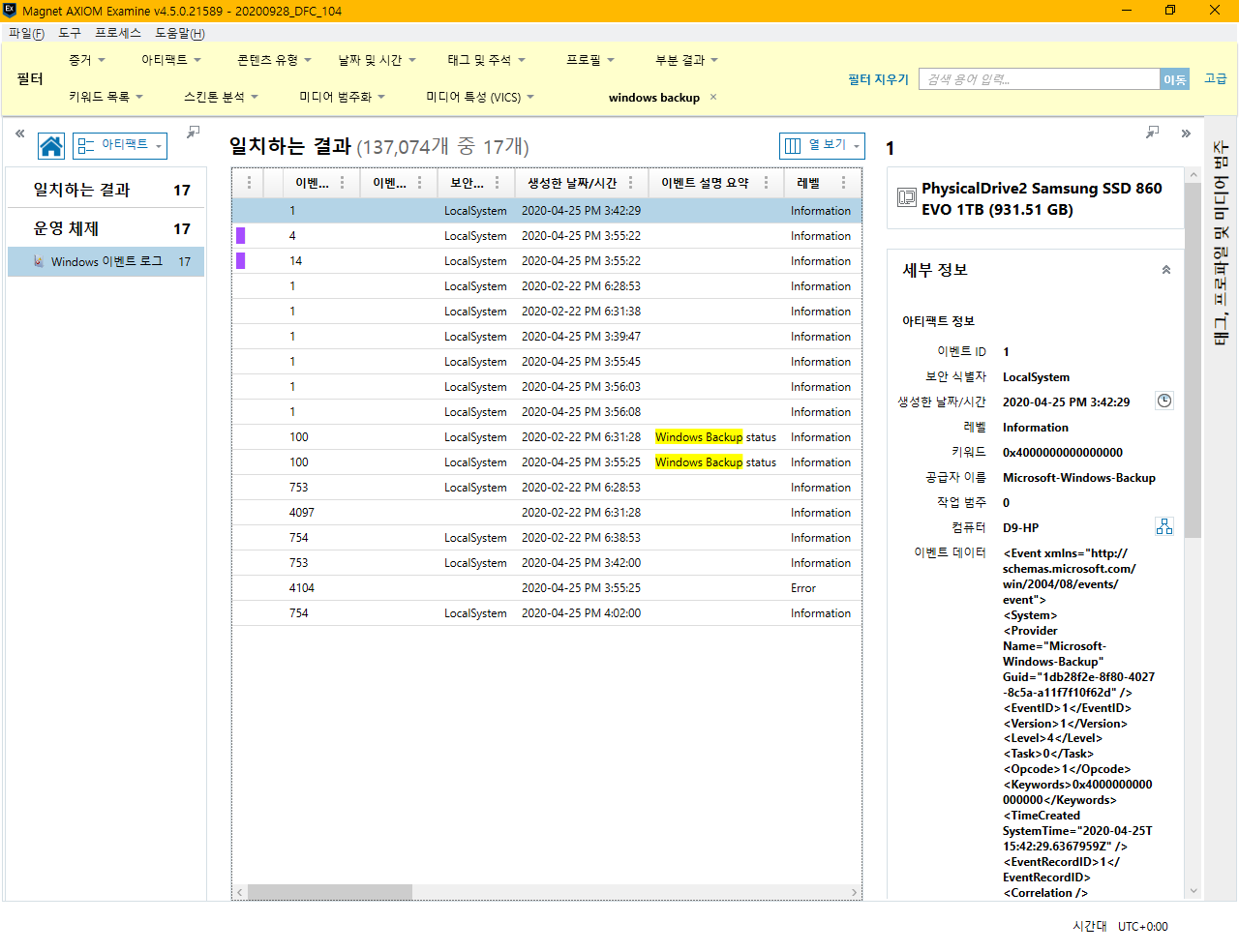This screenshot has height=952, width=1239.
Task: Open the 도구 menu
Action: [70, 33]
